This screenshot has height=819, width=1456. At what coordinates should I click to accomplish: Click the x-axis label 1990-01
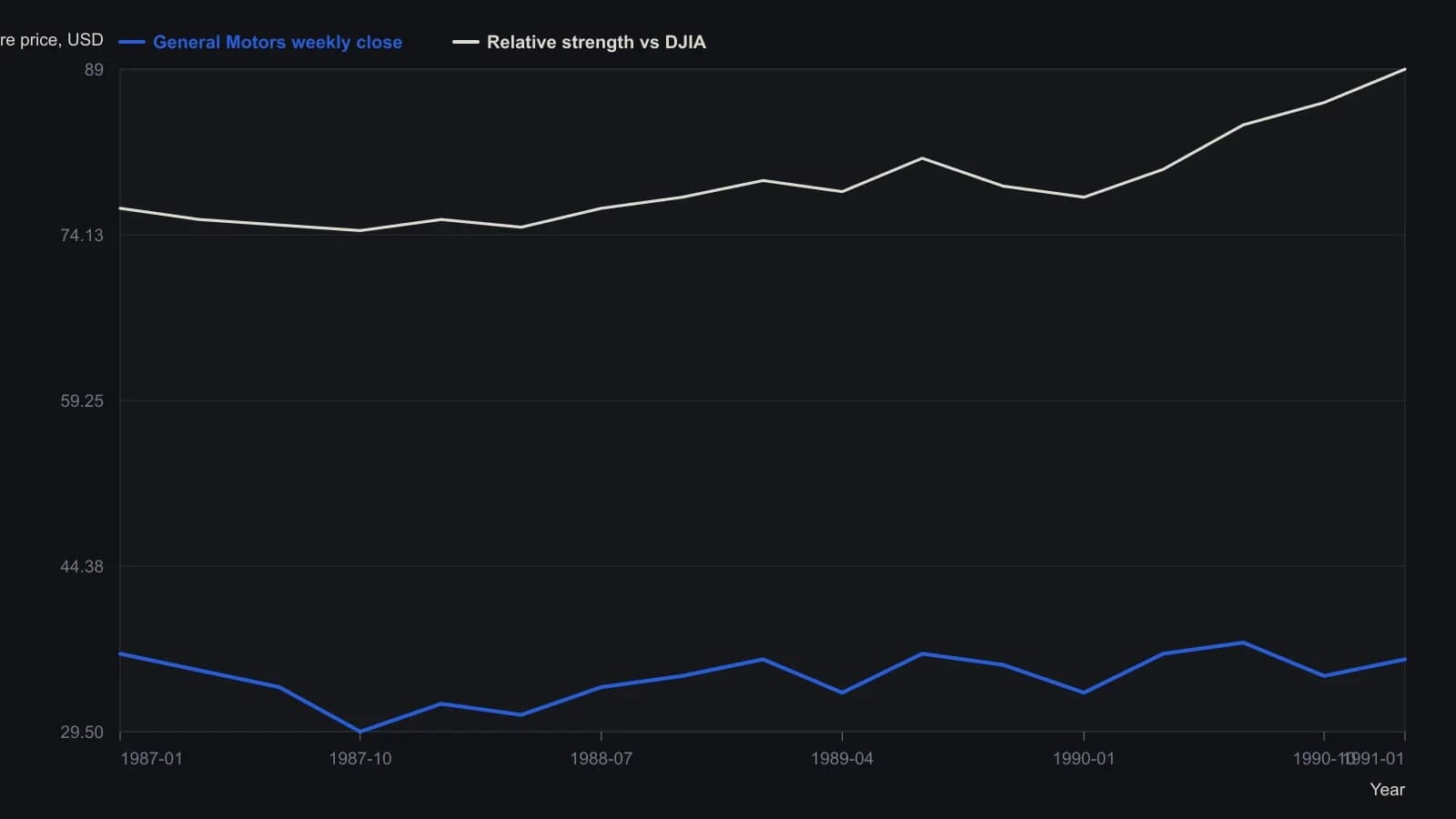coord(1083,759)
